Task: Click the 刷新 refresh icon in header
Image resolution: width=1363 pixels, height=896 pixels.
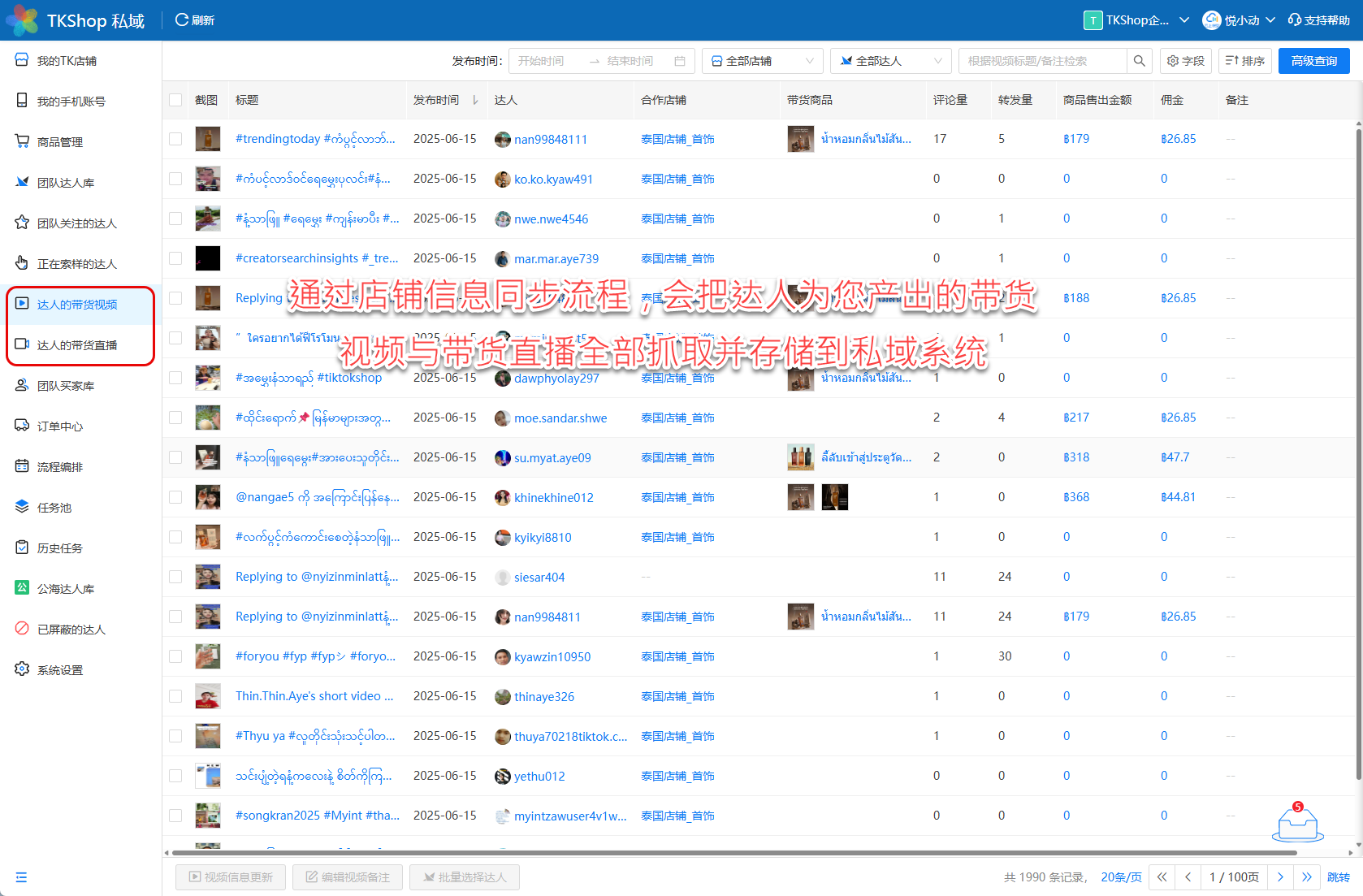Action: coord(182,20)
